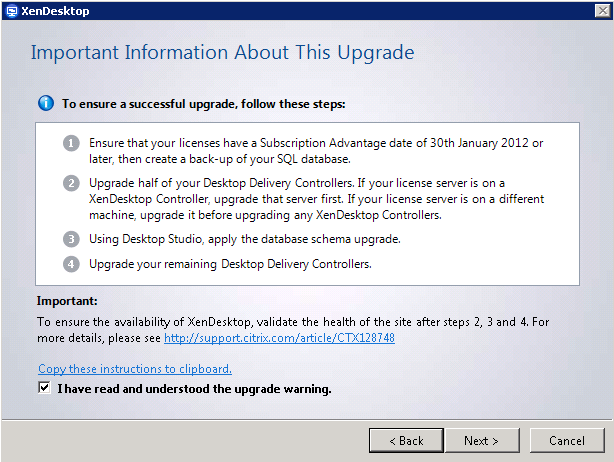Click the "Important Information About This Upgrade" heading
Image resolution: width=614 pixels, height=462 pixels.
click(222, 52)
